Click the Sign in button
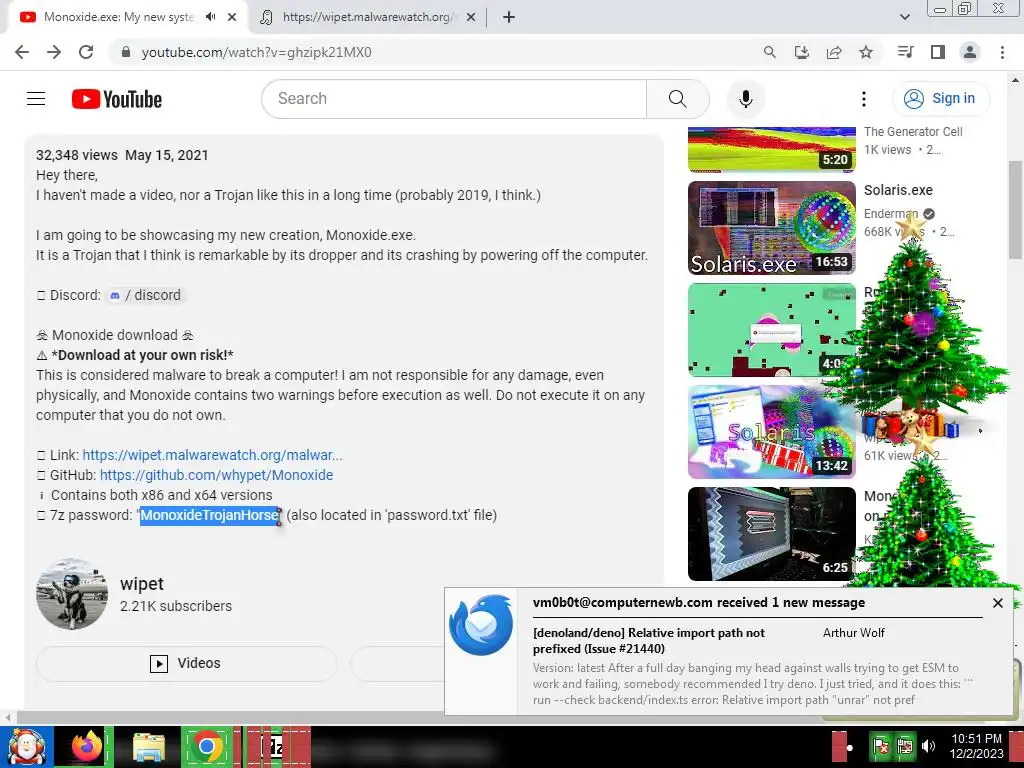Screen dimensions: 1024x768 click(941, 99)
